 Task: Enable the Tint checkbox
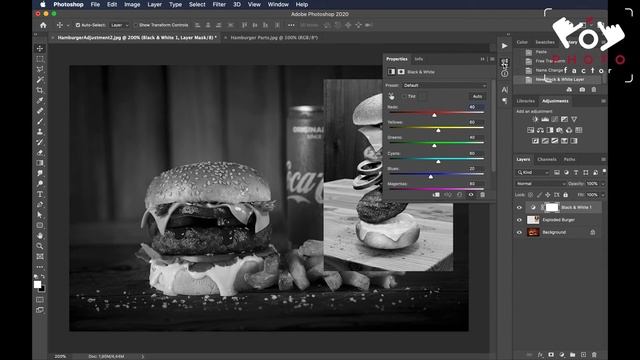(404, 96)
